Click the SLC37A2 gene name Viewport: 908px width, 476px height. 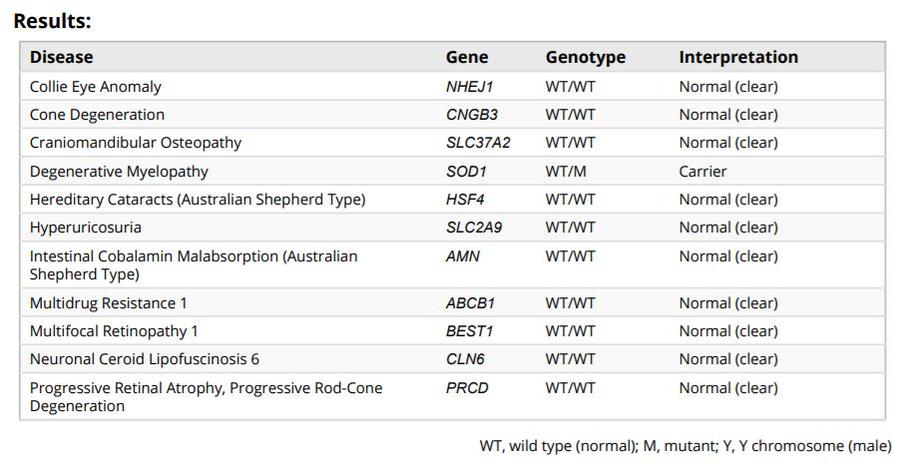click(x=478, y=142)
